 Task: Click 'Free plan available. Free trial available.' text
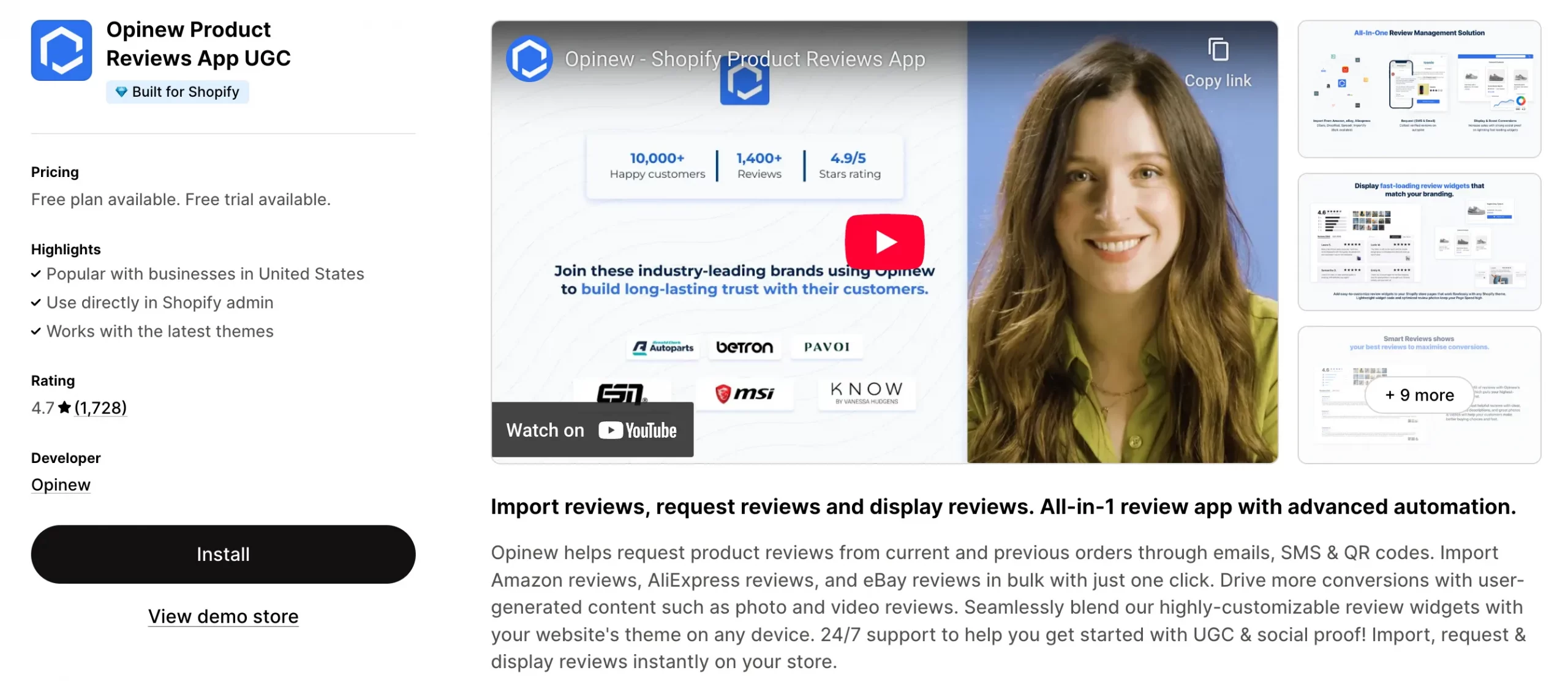coord(181,200)
